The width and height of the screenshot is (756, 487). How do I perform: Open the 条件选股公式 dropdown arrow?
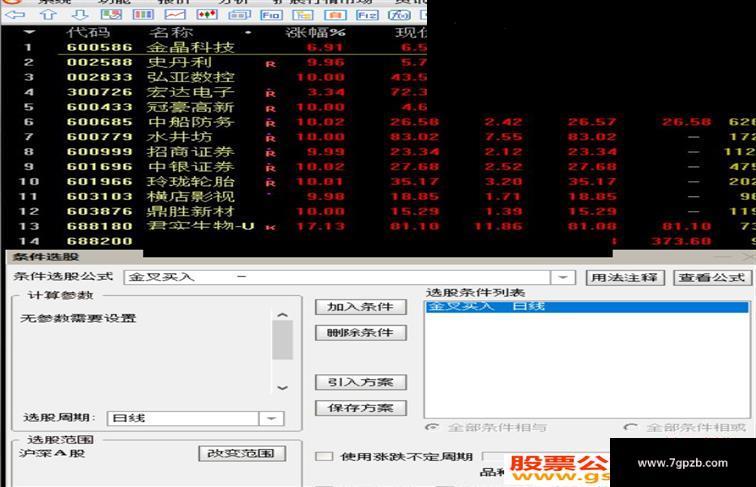(x=563, y=277)
